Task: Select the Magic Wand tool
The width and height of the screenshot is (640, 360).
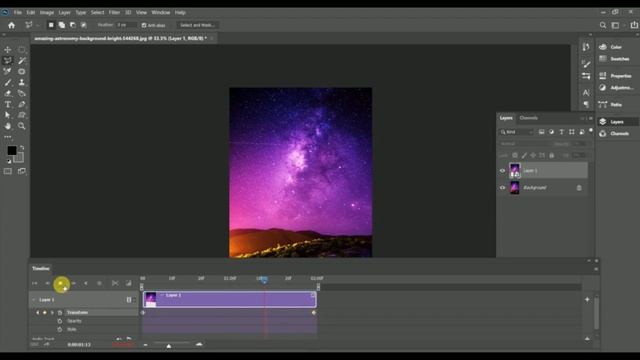Action: click(22, 60)
